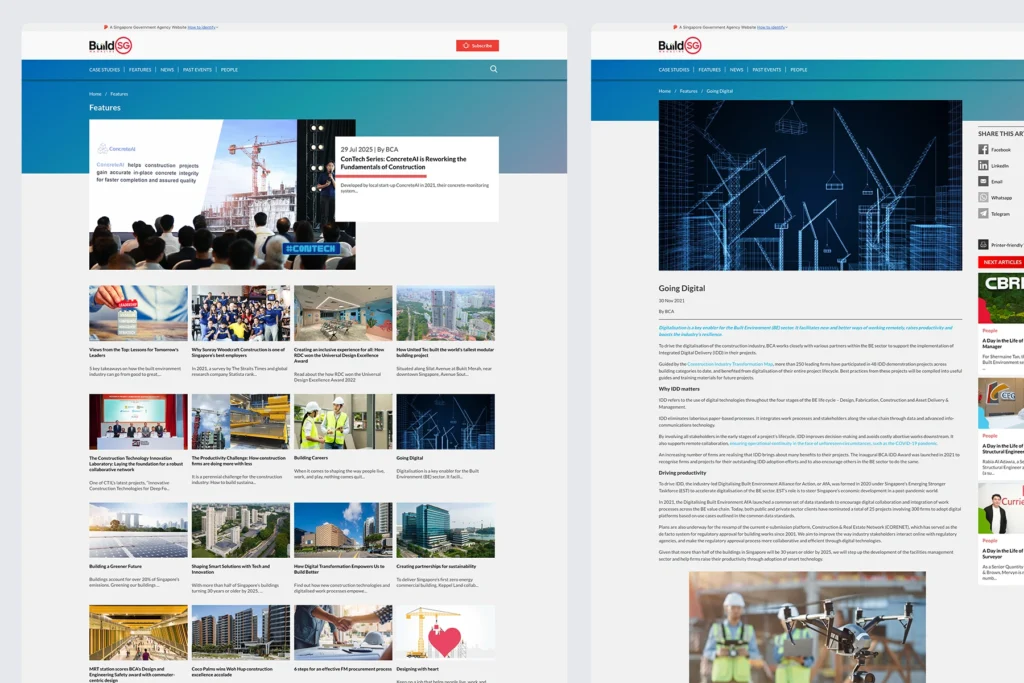Viewport: 1024px width, 683px height.
Task: Click the BuildSG logo on the Features page
Action: coord(110,45)
